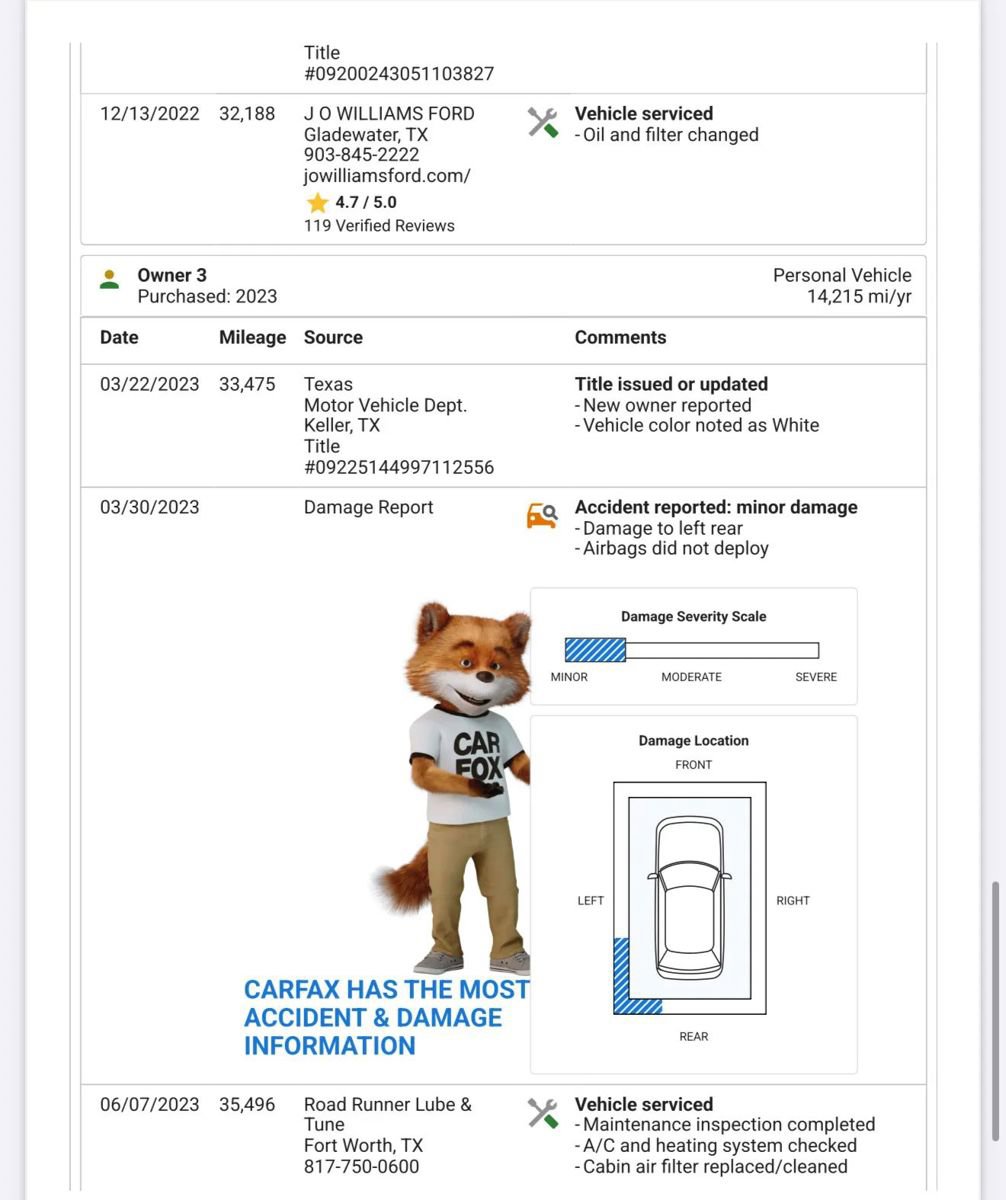Screen dimensions: 1006x1200
Task: Click the wrench icon beside J O Williams Ford service
Action: coord(542,123)
